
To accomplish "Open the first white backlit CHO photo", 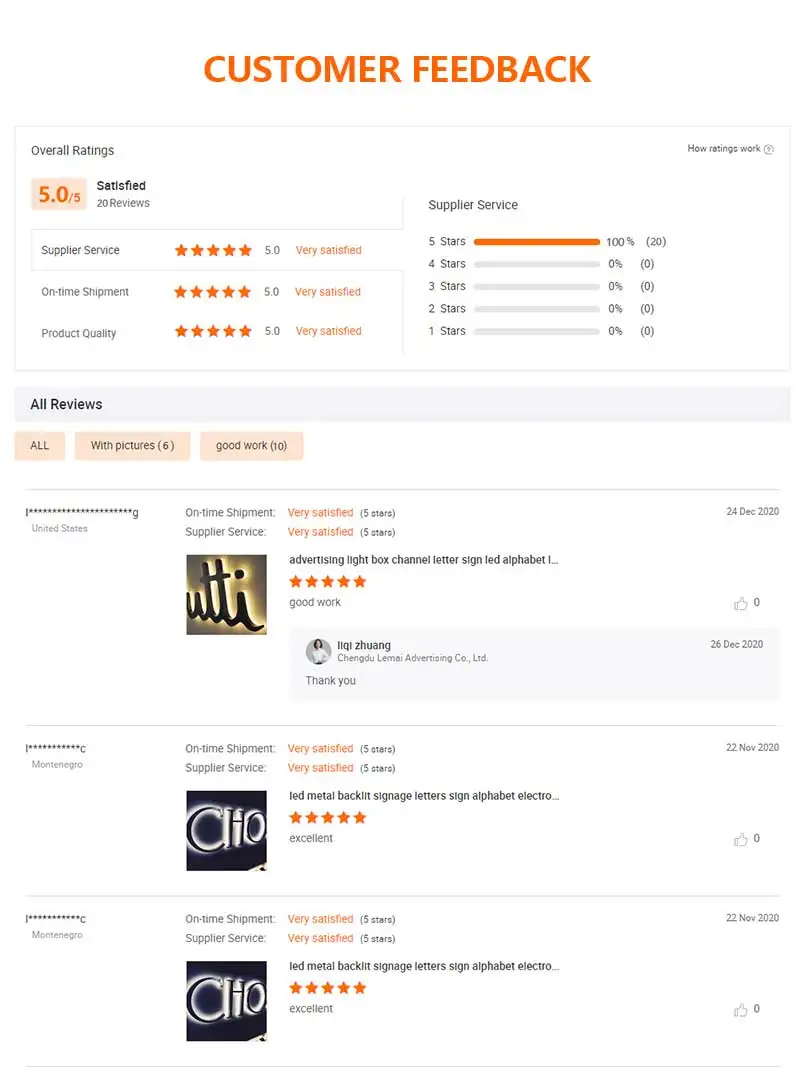I will [x=227, y=831].
